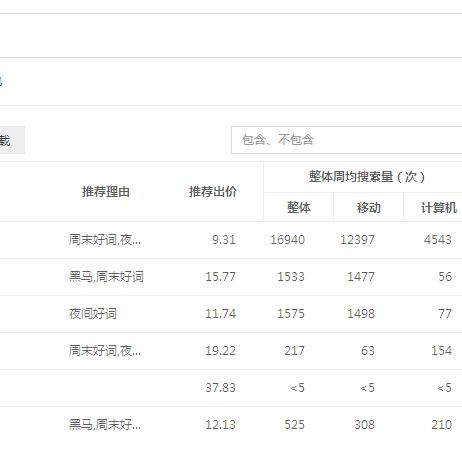Click the 12.13 recommended bid cell

[220, 425]
